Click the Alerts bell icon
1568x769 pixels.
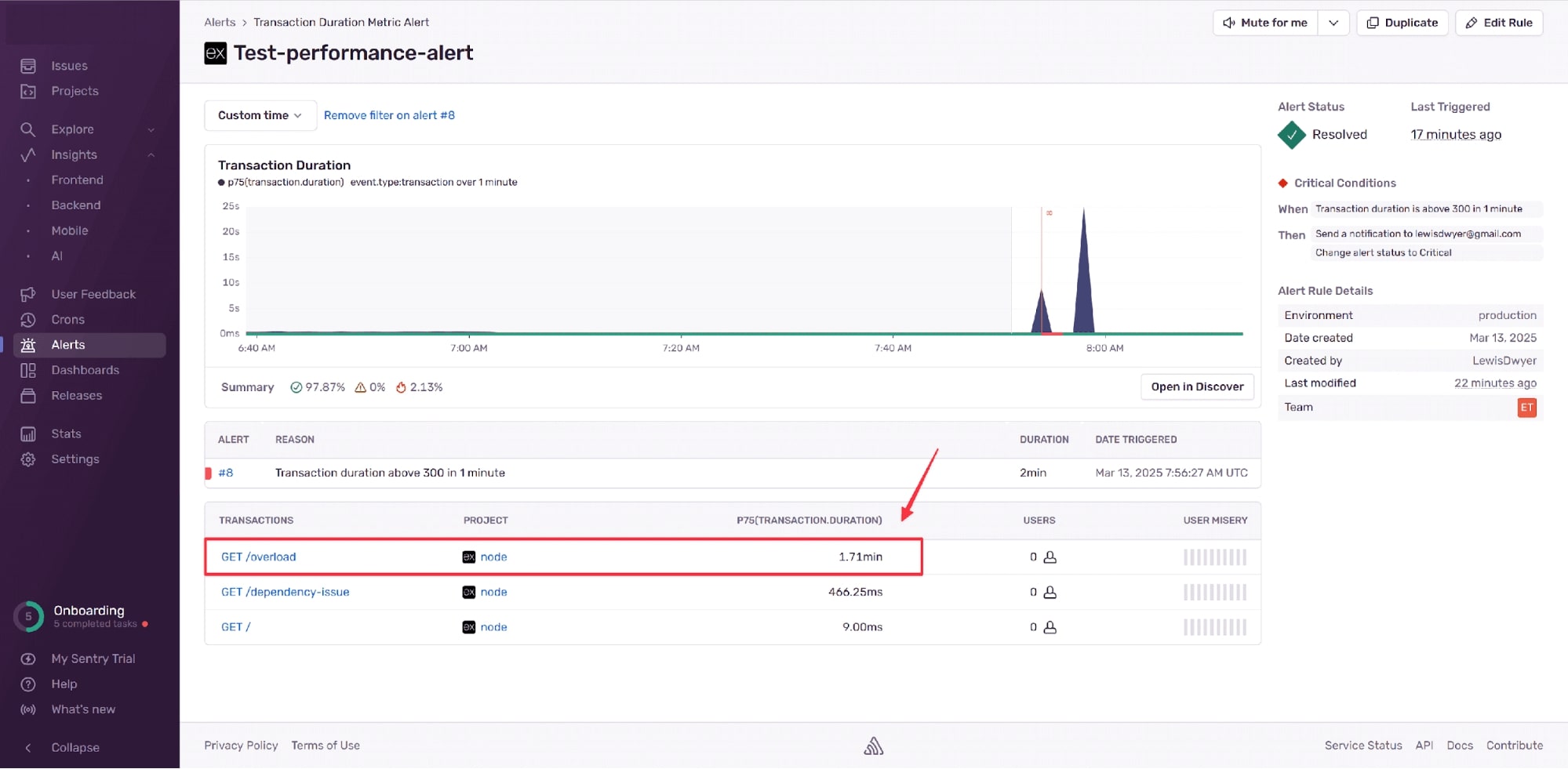pos(28,344)
